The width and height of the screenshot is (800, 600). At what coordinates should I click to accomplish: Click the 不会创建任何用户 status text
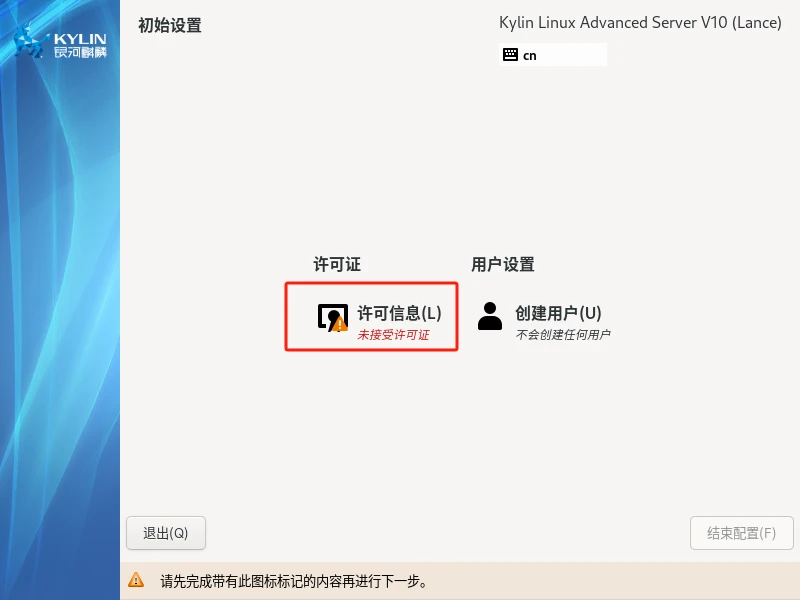coord(563,335)
